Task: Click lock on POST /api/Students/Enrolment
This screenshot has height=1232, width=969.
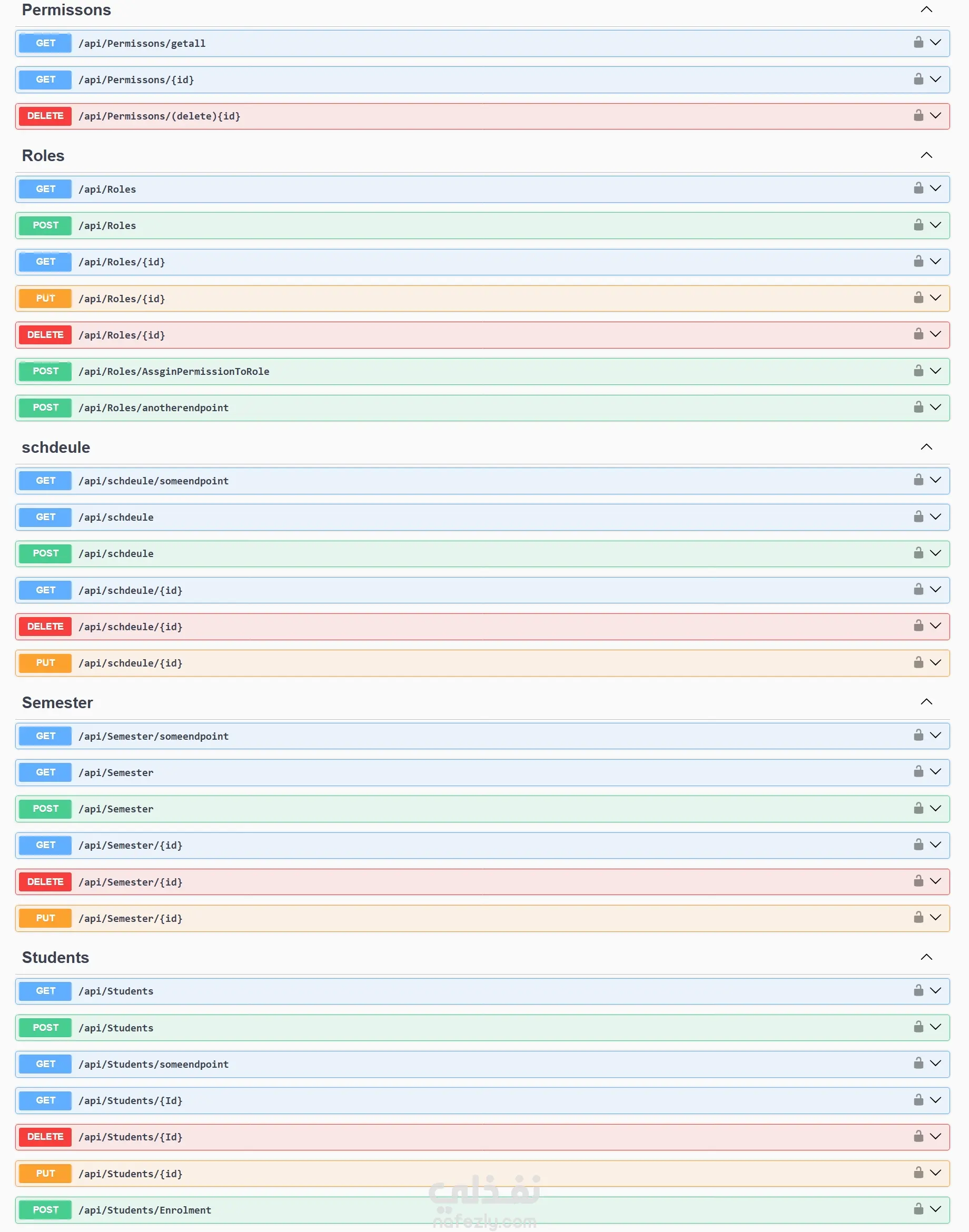Action: [918, 1208]
